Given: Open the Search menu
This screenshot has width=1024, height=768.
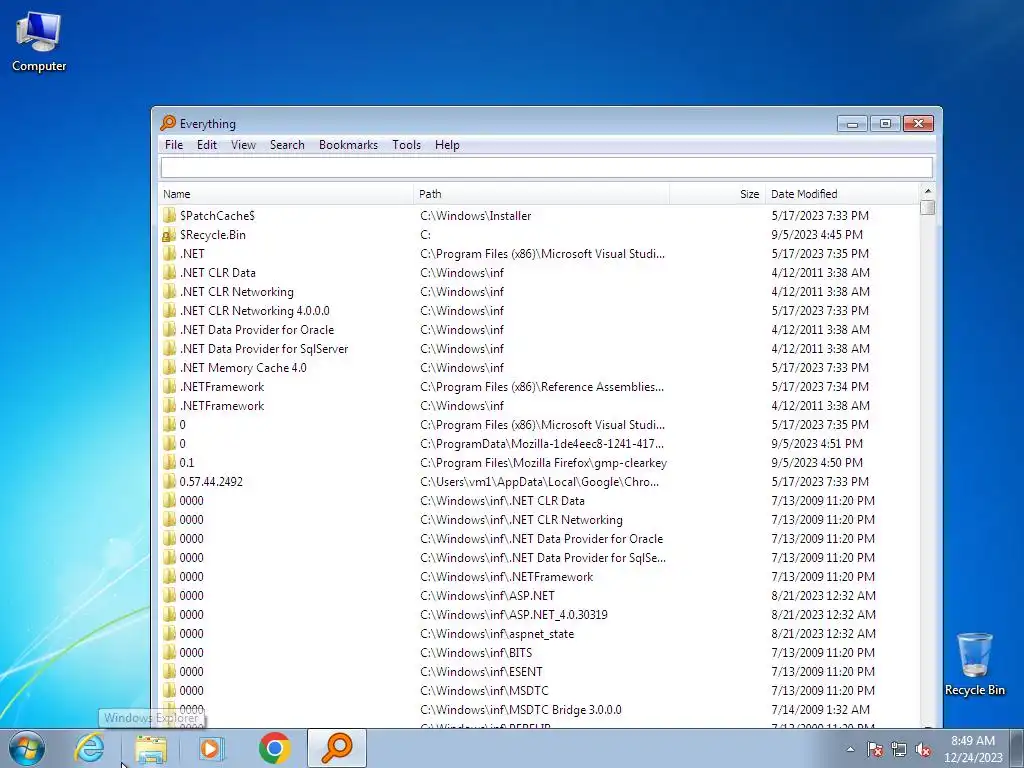Looking at the screenshot, I should 287,145.
